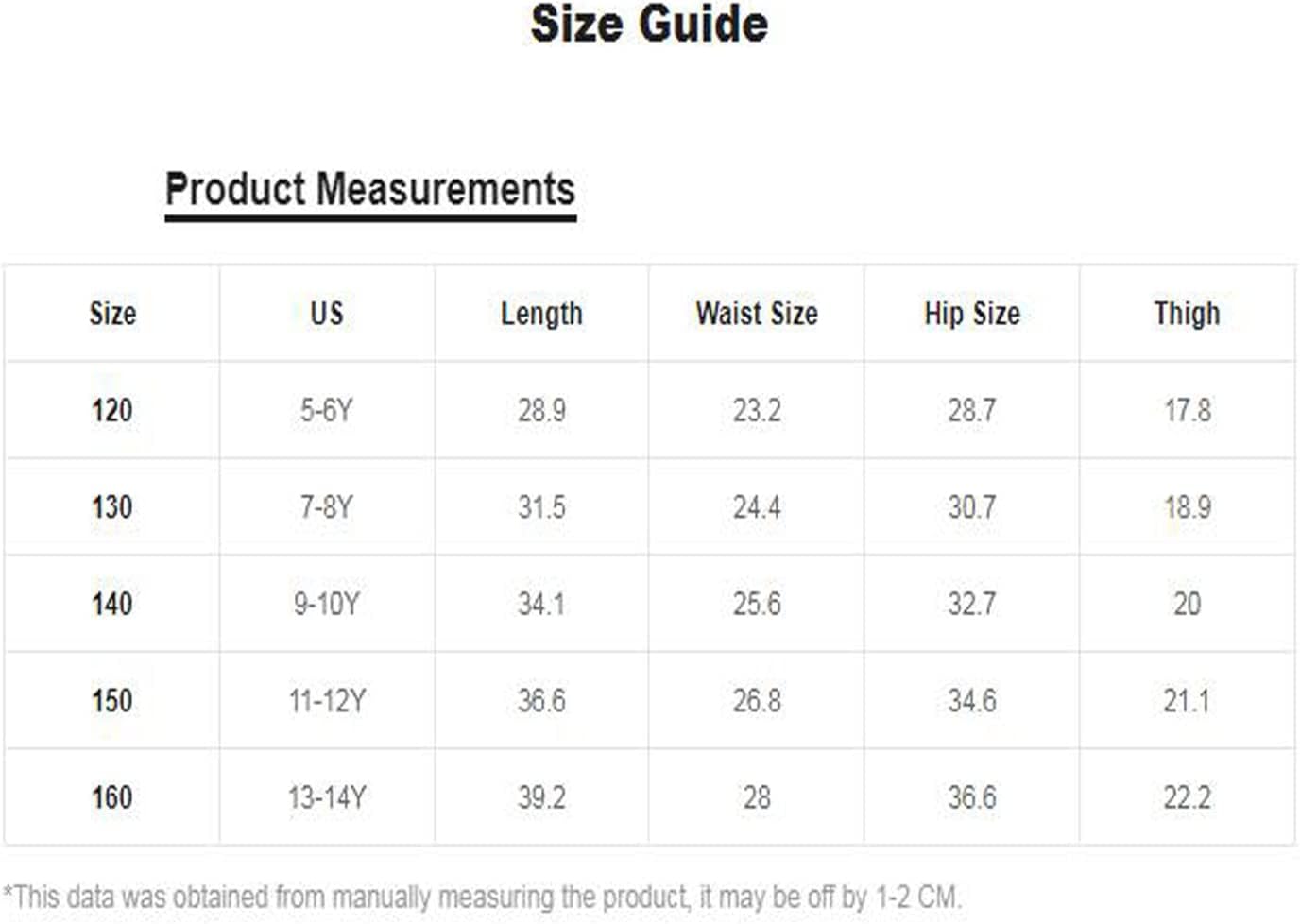Click the Thigh column header
The image size is (1300, 924).
pos(1187,314)
